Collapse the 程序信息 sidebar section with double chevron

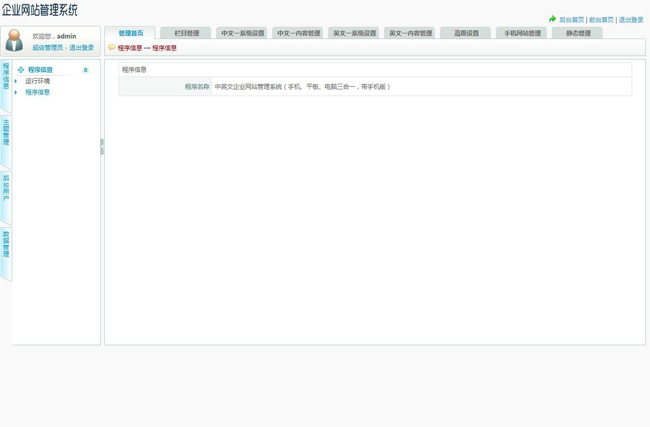point(85,70)
